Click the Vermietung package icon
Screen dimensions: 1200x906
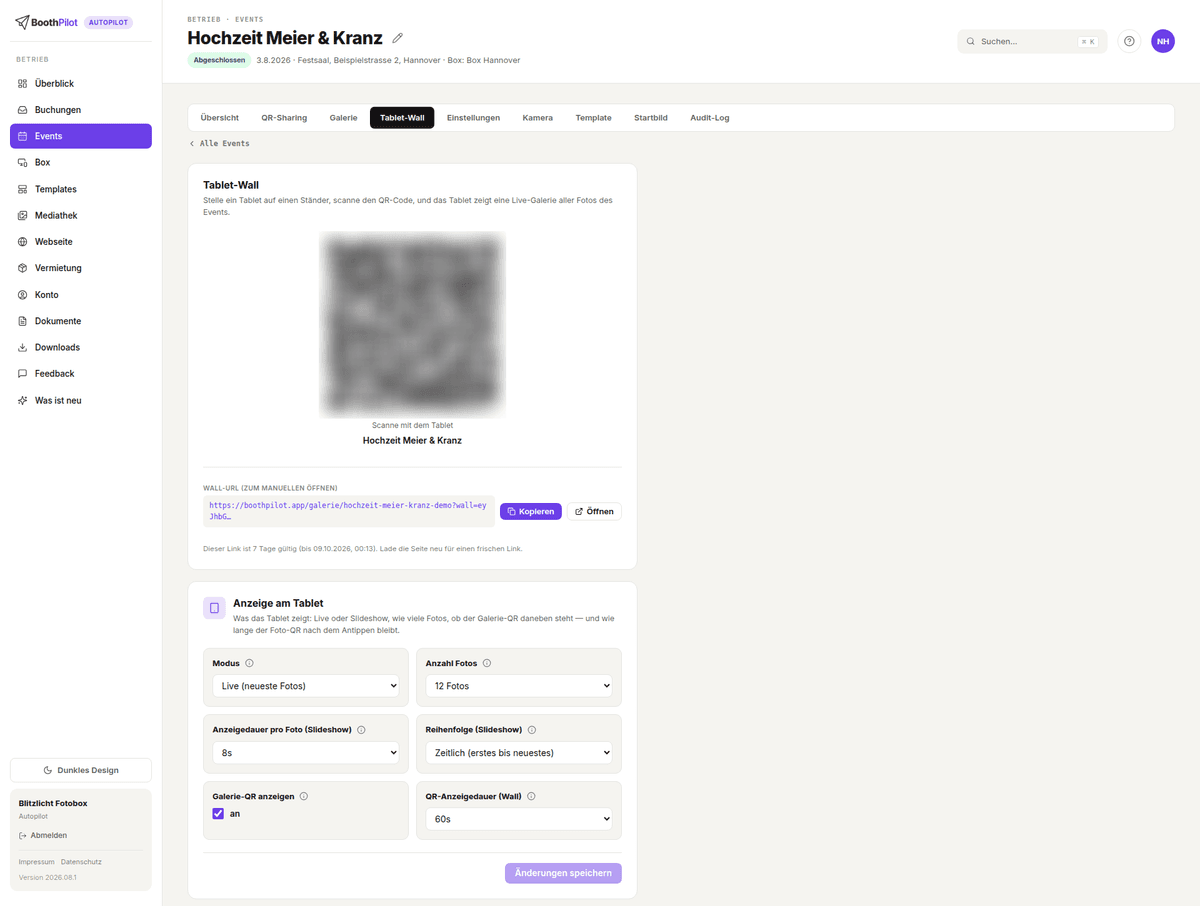click(x=23, y=268)
